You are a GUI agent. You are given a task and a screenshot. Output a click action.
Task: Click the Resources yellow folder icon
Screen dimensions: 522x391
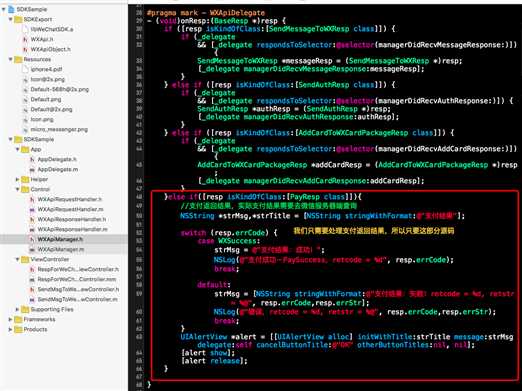[x=18, y=59]
